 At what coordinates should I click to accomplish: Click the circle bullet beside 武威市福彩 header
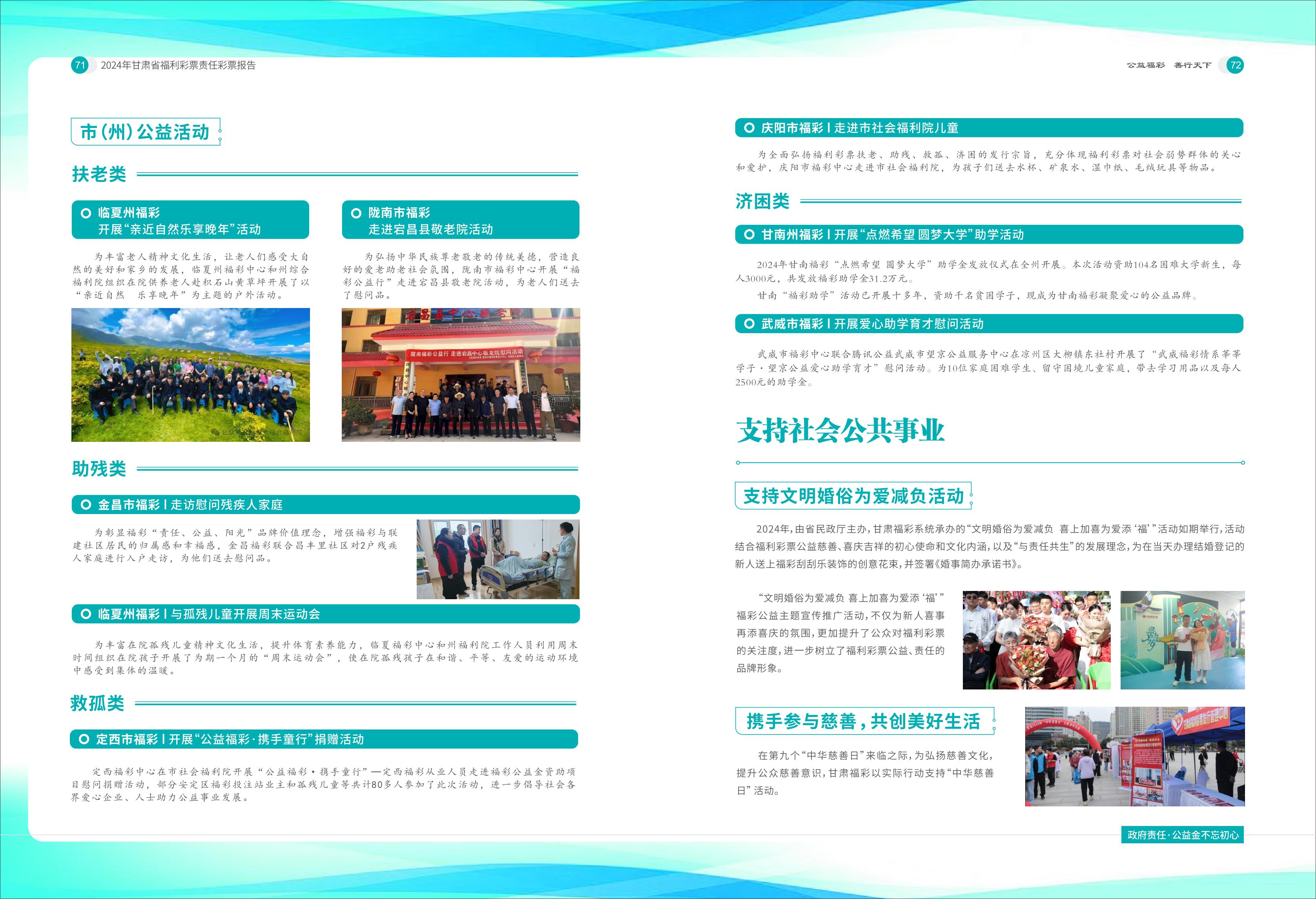tap(749, 324)
